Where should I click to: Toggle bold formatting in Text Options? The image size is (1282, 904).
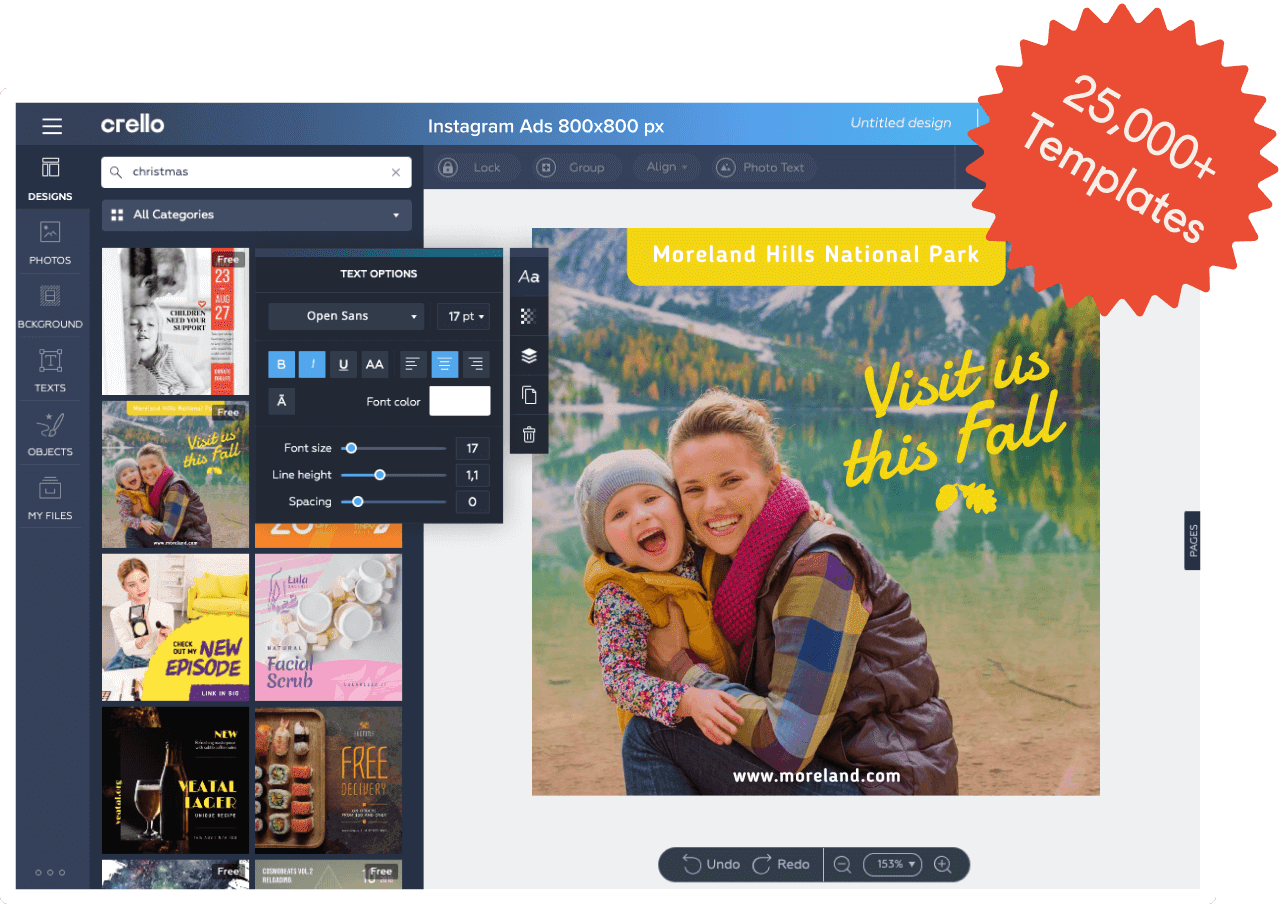click(281, 364)
